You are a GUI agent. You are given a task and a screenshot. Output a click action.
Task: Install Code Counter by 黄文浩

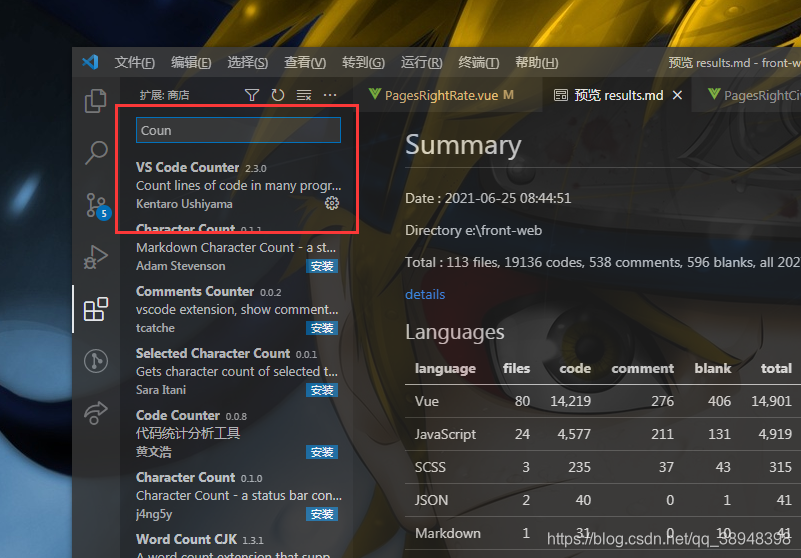[x=322, y=452]
